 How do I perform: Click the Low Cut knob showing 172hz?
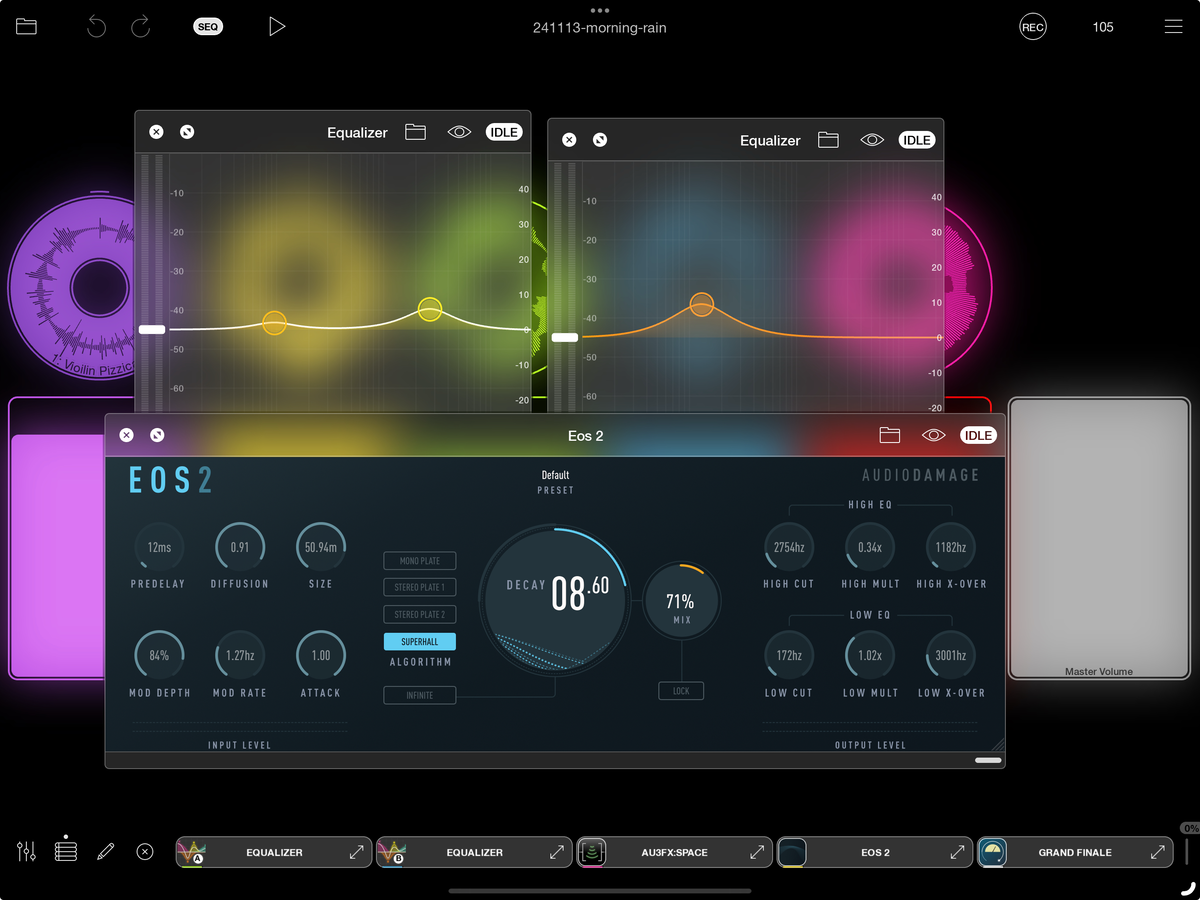point(789,655)
